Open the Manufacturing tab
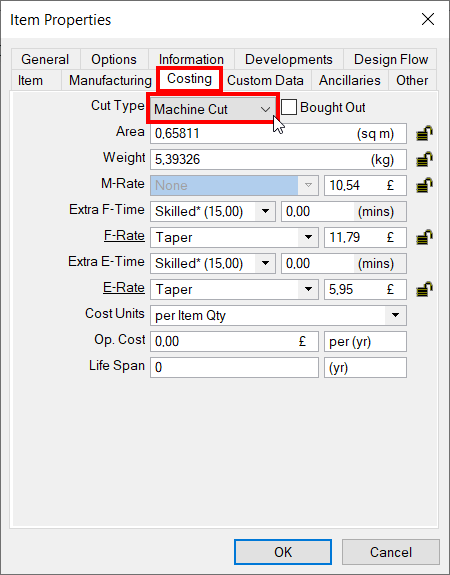The image size is (450, 575). click(x=110, y=80)
